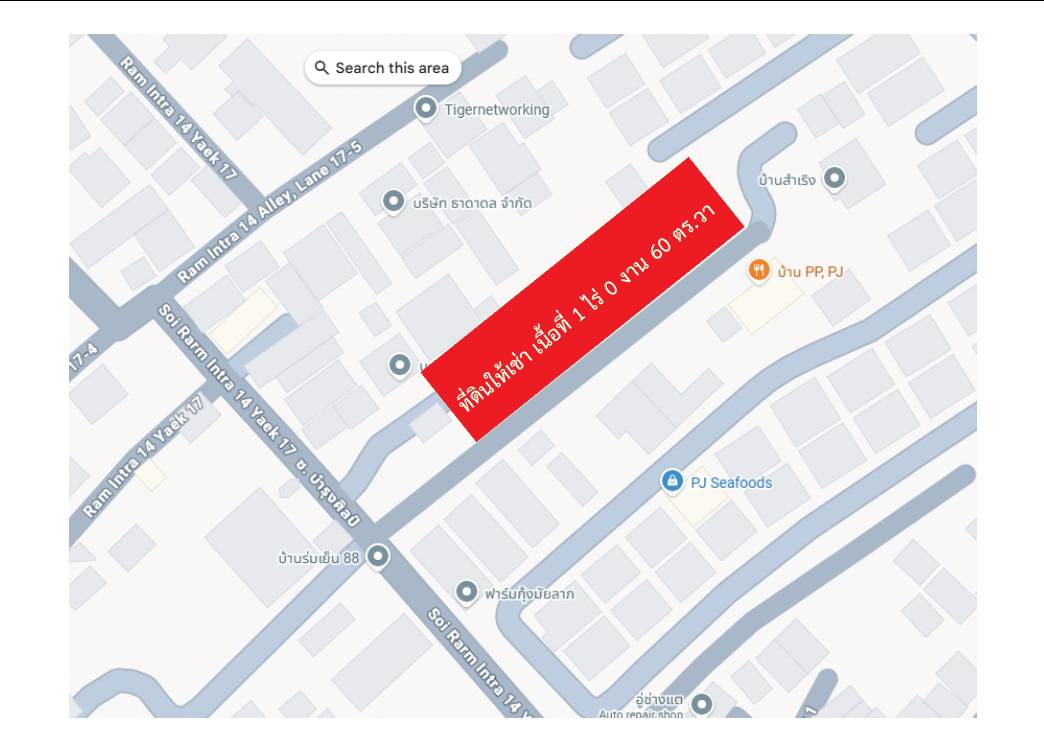
Task: Click the บ้านร่มเย็น 88 label text
Action: point(318,558)
